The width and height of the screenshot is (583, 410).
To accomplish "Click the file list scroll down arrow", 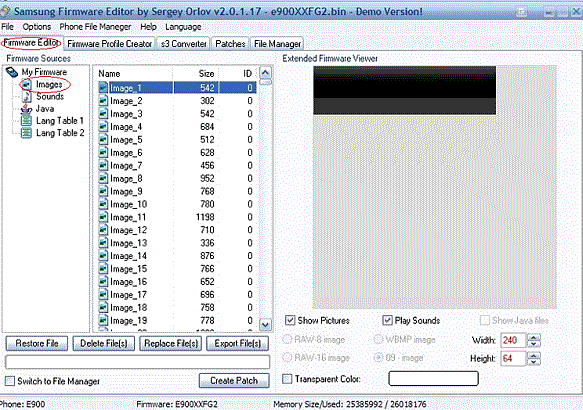I will coord(265,325).
